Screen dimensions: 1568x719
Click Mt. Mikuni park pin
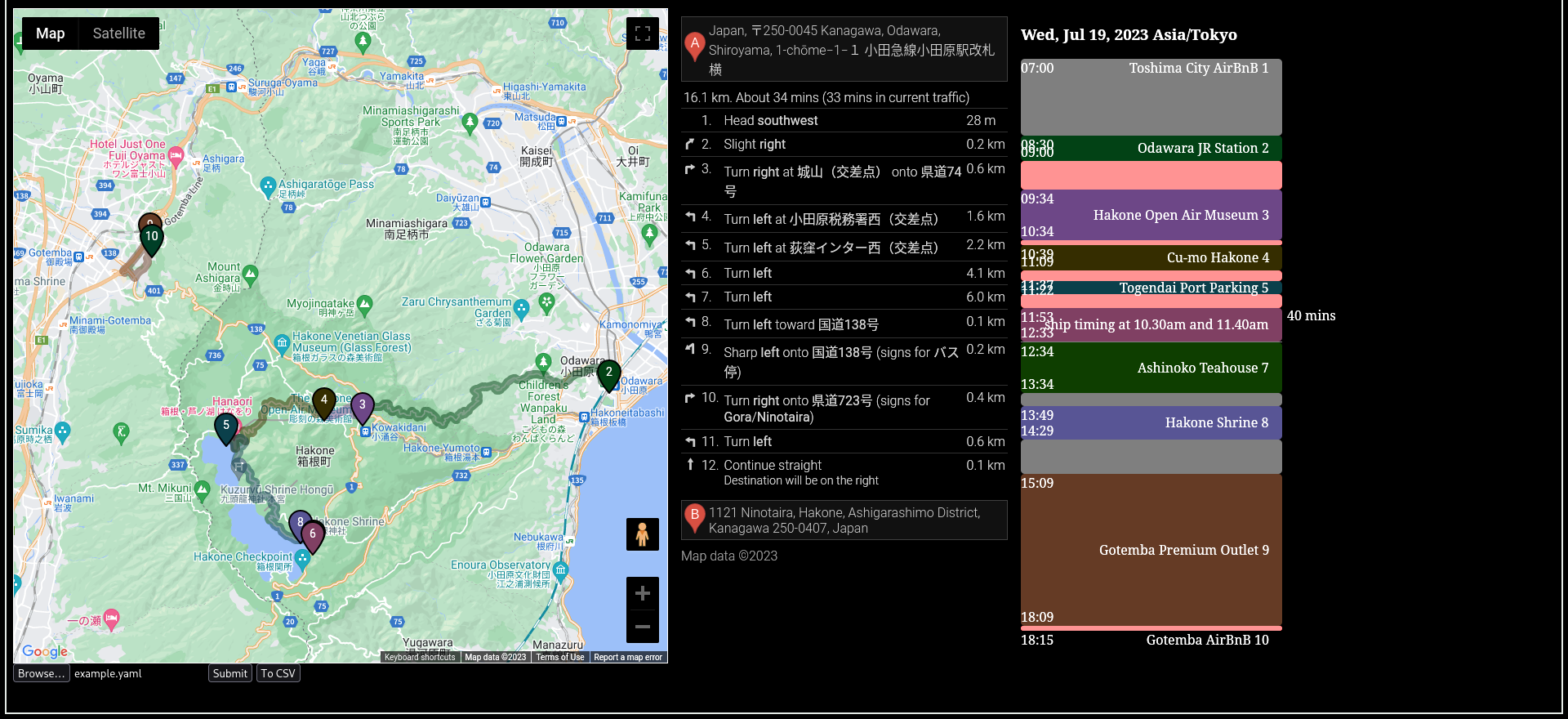pyautogui.click(x=202, y=490)
